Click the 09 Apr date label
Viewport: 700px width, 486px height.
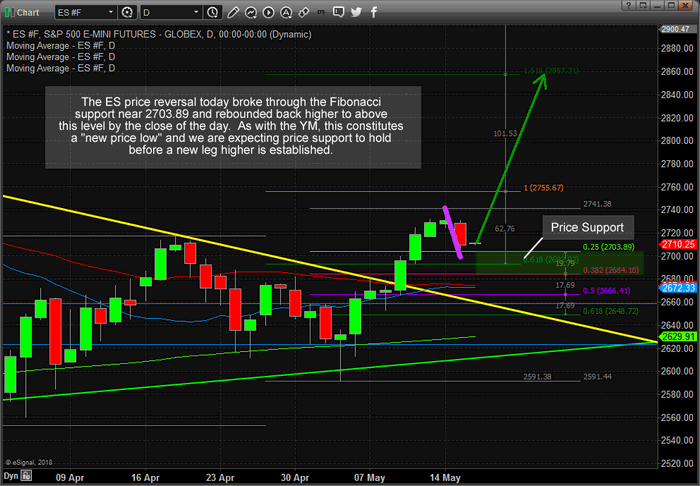click(70, 478)
